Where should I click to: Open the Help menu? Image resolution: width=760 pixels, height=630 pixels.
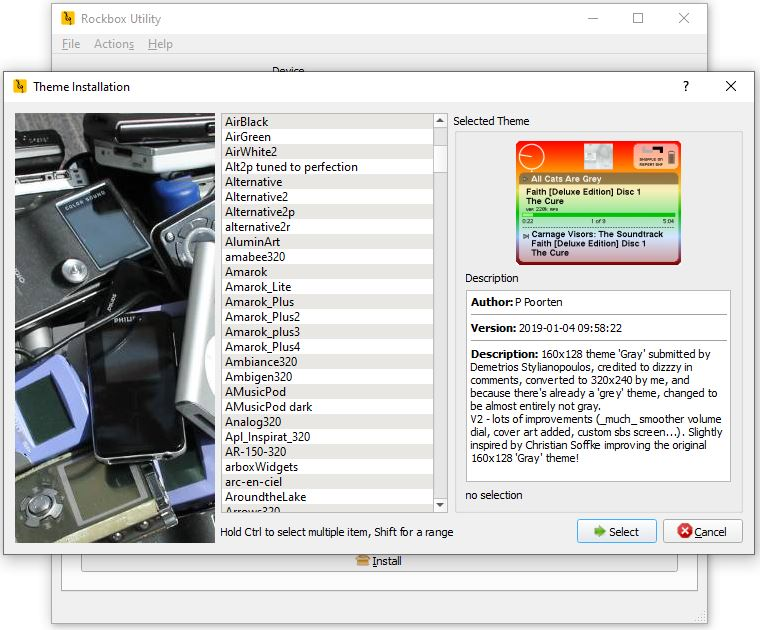(x=160, y=44)
